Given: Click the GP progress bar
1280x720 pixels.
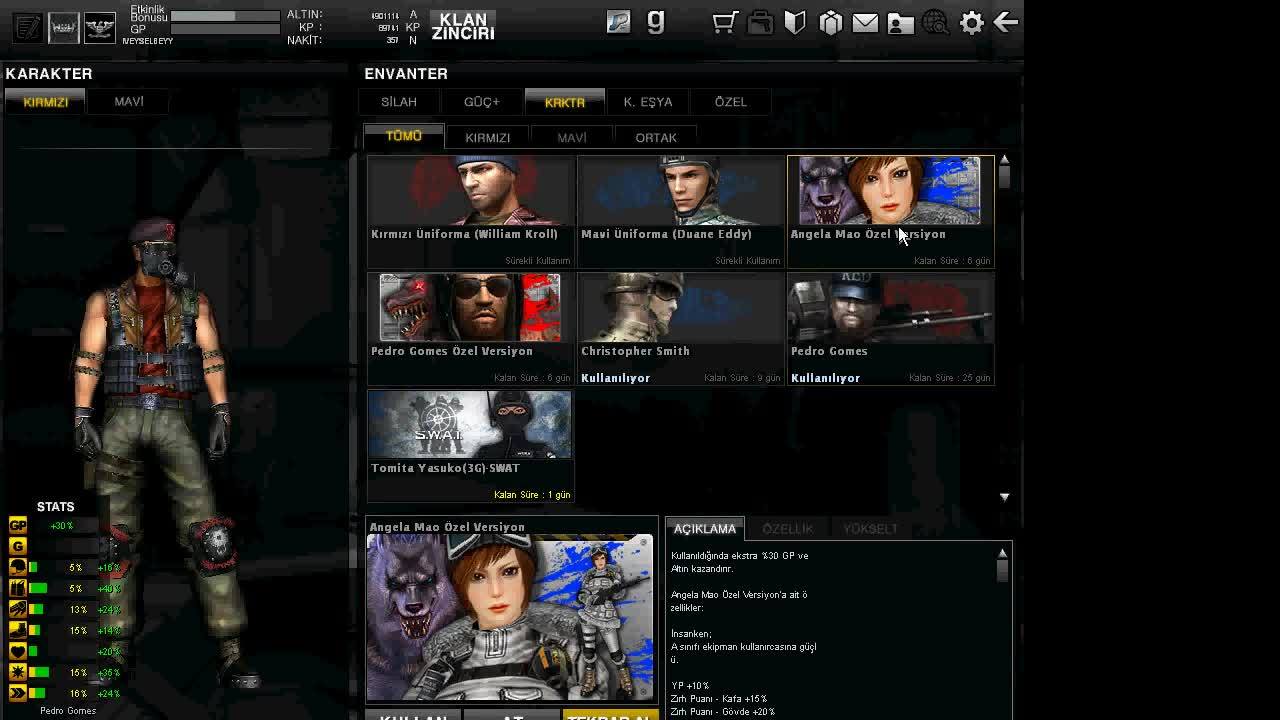Looking at the screenshot, I should click(225, 29).
